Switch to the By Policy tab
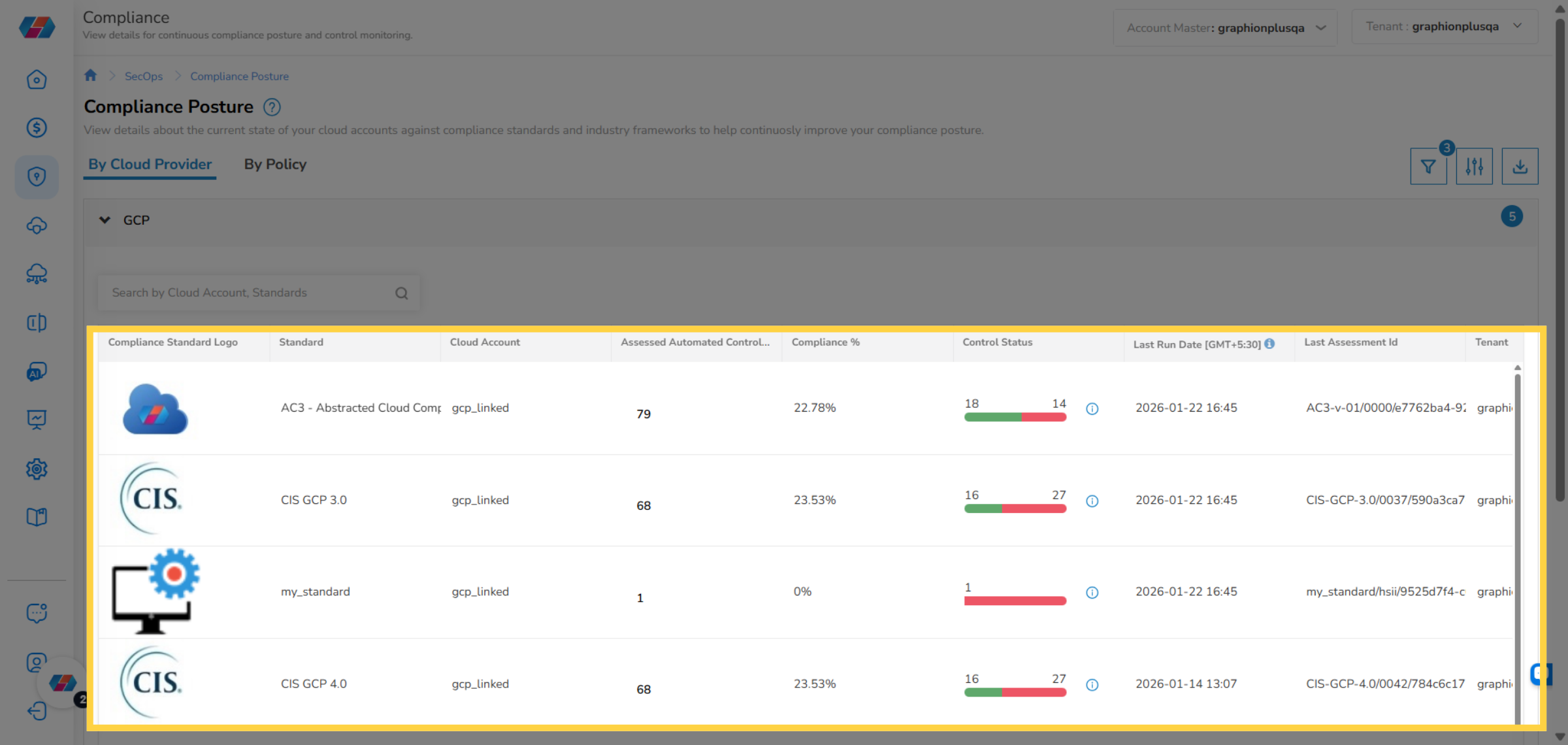Screen dimensions: 1568x745 (x=275, y=165)
